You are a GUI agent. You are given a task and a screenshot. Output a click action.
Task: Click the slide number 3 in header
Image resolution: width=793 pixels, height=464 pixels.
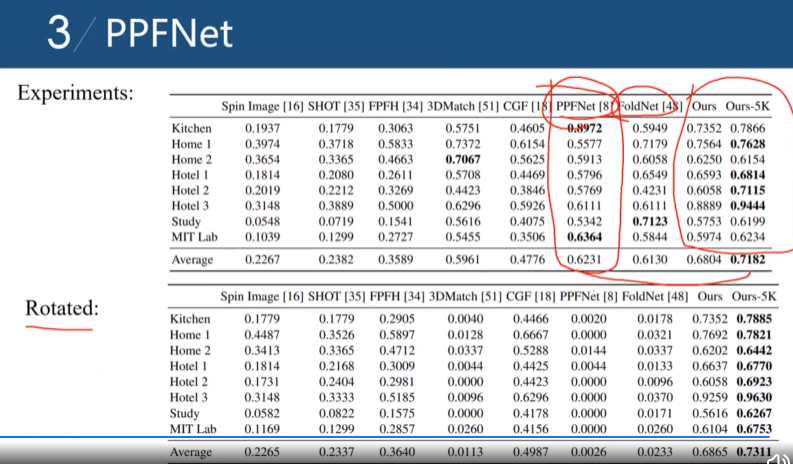click(59, 33)
